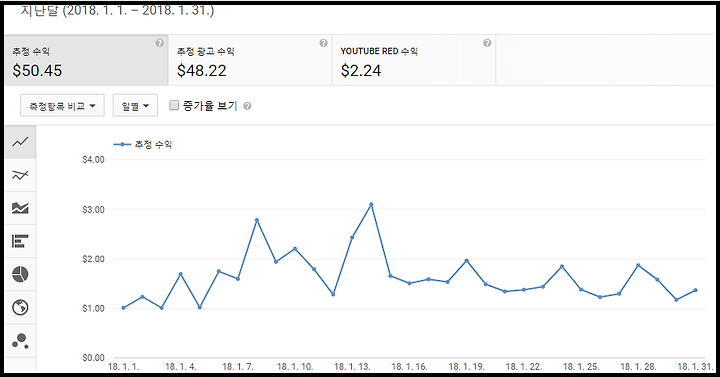The image size is (720, 377).
Task: Click the data point for 18. 1. 8.
Action: 257,220
